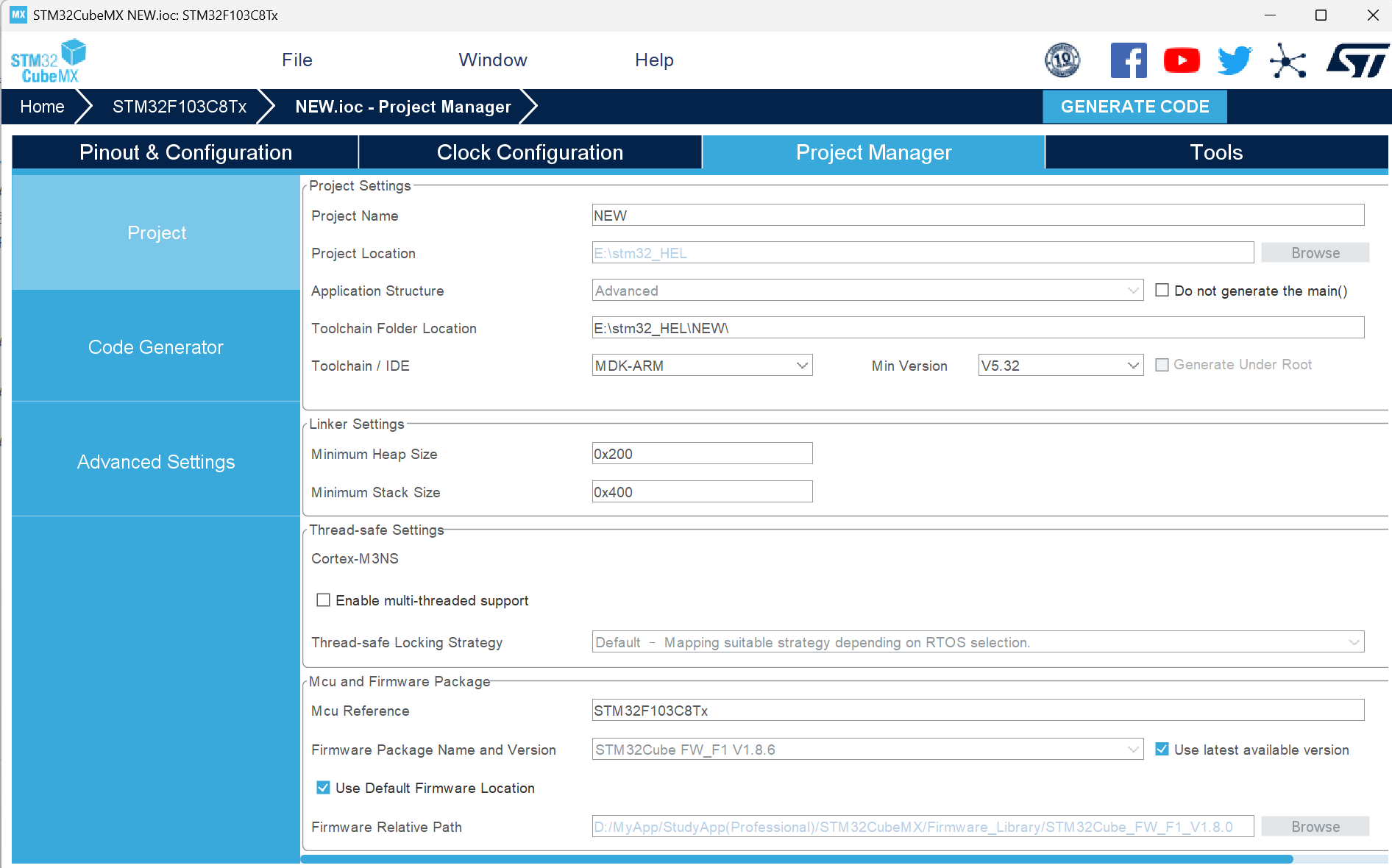Image resolution: width=1392 pixels, height=868 pixels.
Task: Open the Help menu
Action: coord(654,60)
